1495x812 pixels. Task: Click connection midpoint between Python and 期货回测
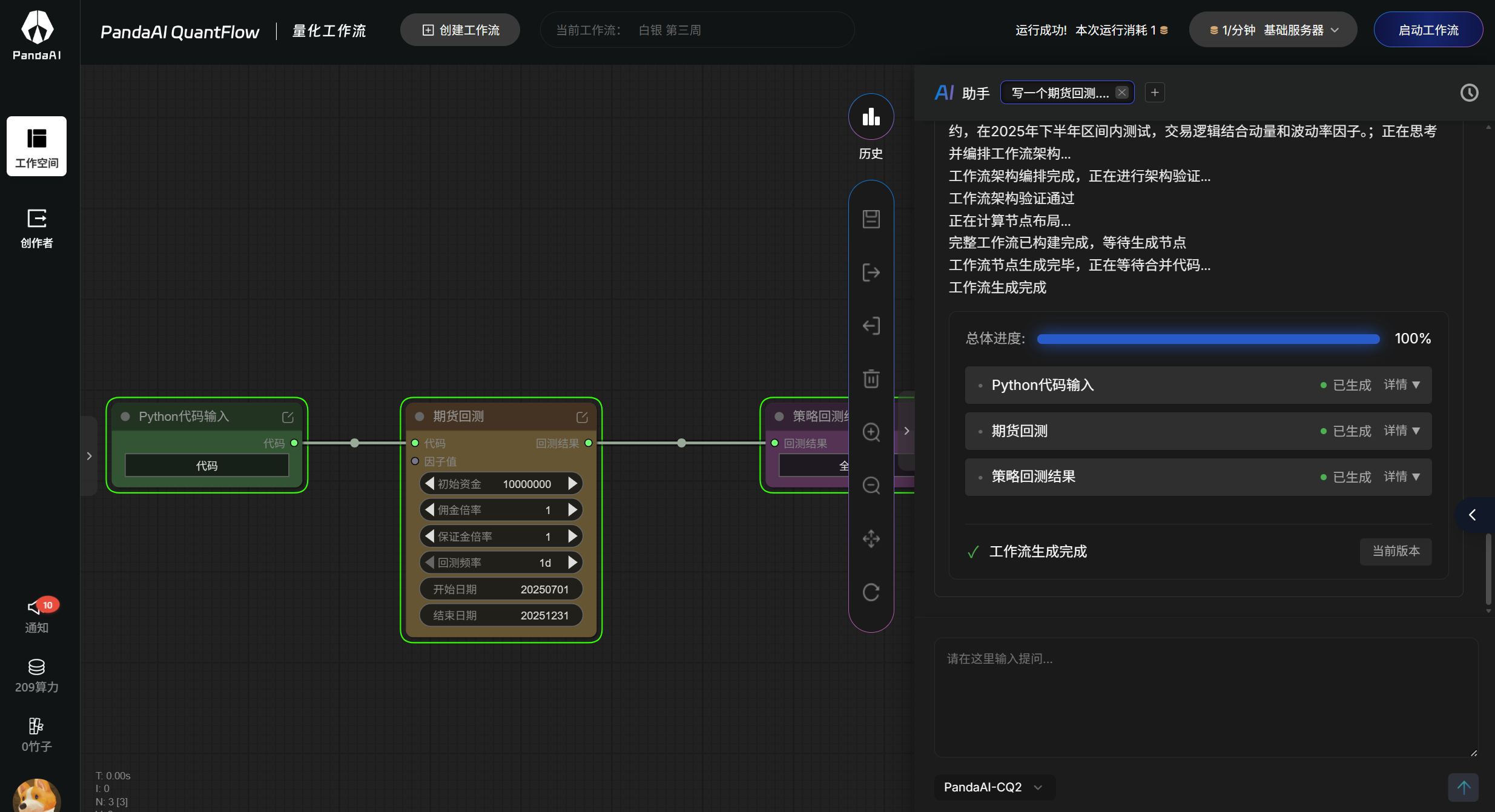pos(355,443)
